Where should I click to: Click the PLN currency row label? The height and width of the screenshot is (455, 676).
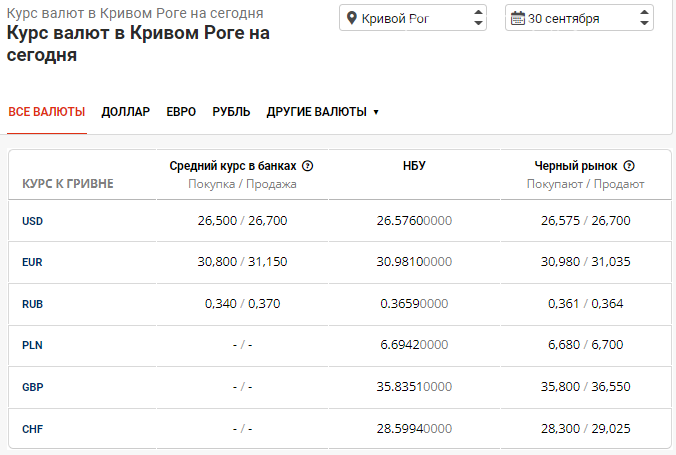click(x=32, y=345)
